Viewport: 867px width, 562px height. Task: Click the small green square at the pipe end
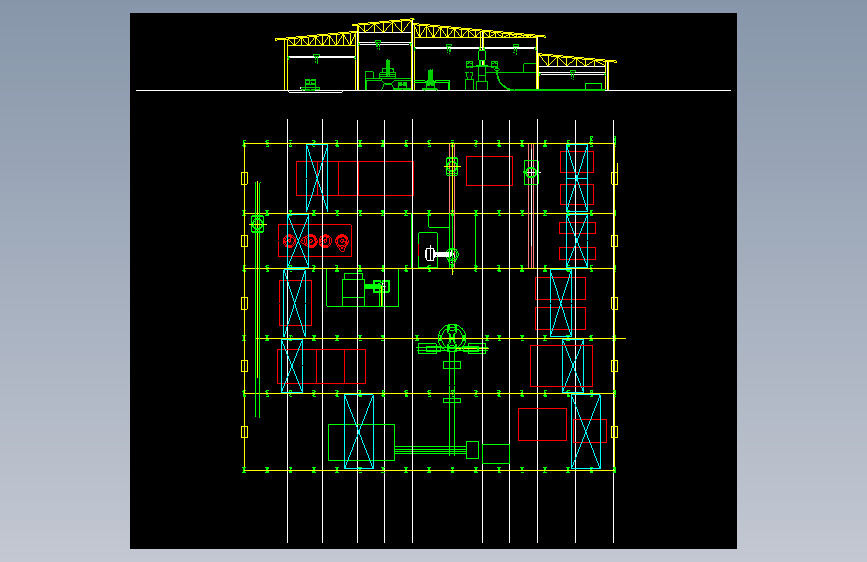[x=472, y=450]
